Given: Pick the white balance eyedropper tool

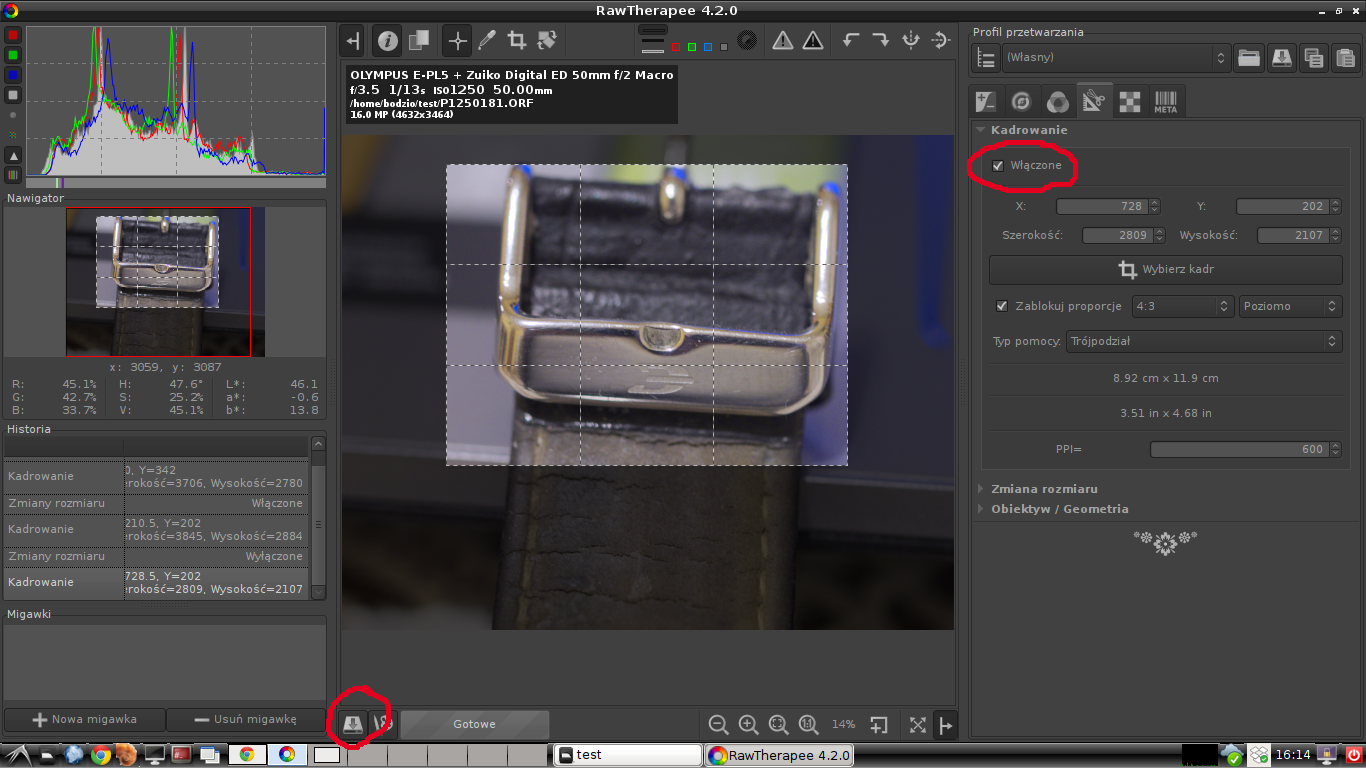Looking at the screenshot, I should coord(487,41).
